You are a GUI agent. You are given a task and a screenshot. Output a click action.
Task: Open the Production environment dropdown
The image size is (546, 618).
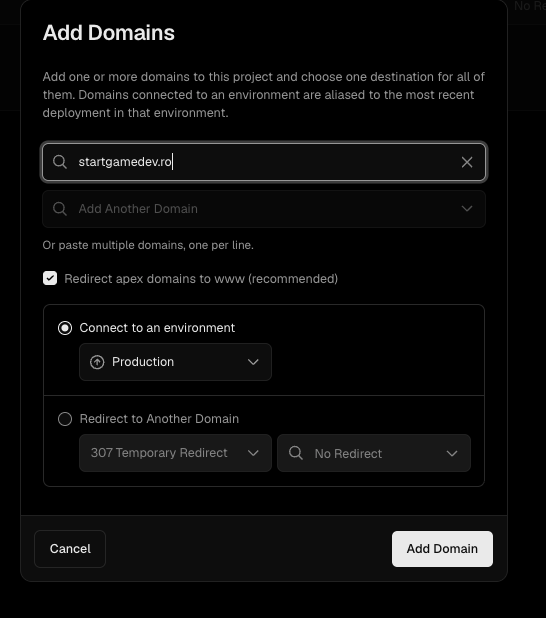(175, 362)
